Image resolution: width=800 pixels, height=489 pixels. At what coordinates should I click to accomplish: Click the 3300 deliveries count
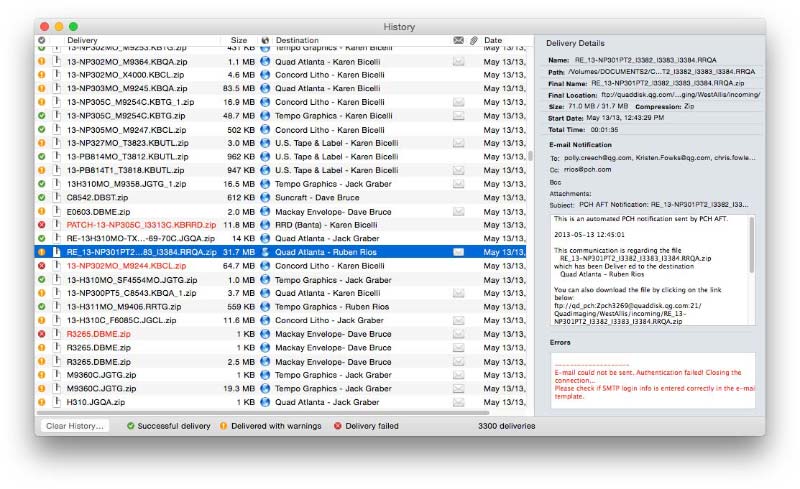[507, 426]
